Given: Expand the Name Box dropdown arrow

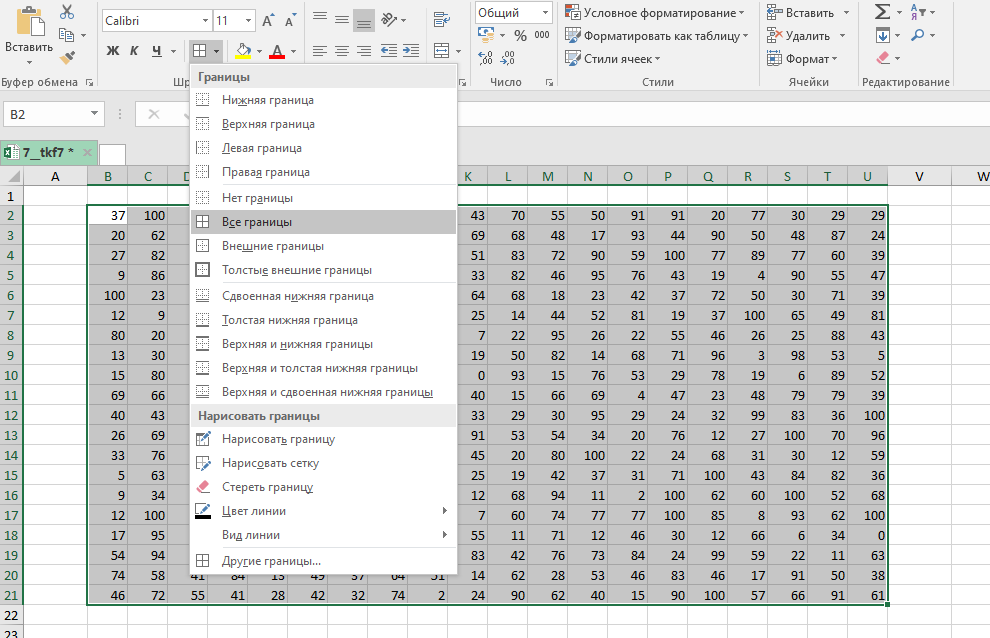Looking at the screenshot, I should (x=95, y=115).
